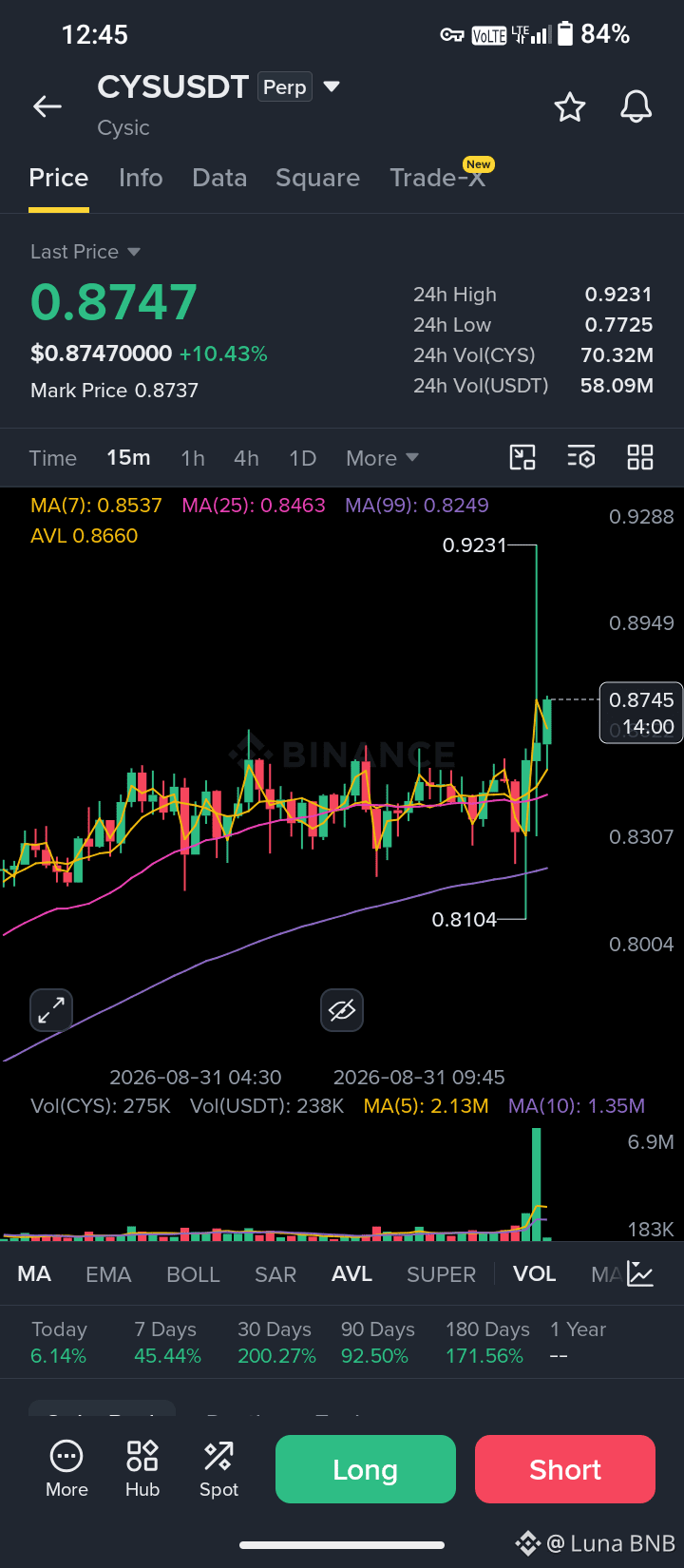Image resolution: width=684 pixels, height=1568 pixels.
Task: Click the volume MA(10): 1.35M label
Action: click(577, 1106)
